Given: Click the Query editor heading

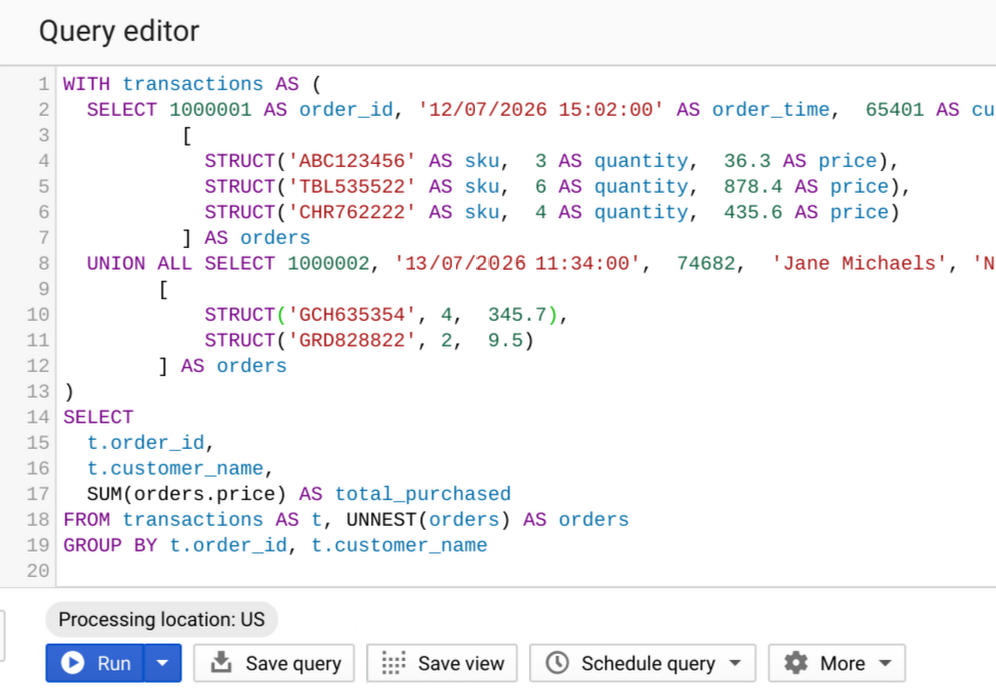Looking at the screenshot, I should (x=119, y=30).
